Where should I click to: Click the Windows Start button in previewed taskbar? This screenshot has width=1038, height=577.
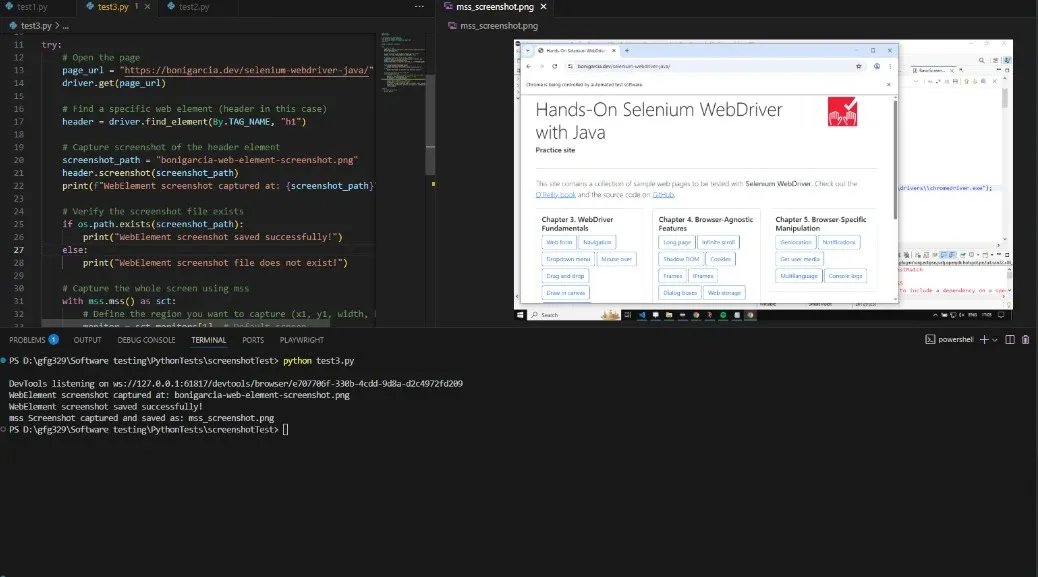520,315
